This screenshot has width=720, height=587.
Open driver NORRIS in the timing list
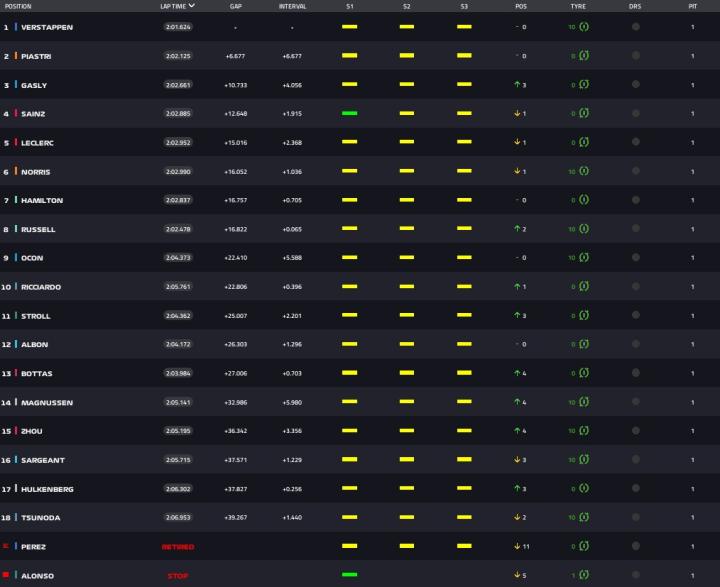pyautogui.click(x=37, y=172)
